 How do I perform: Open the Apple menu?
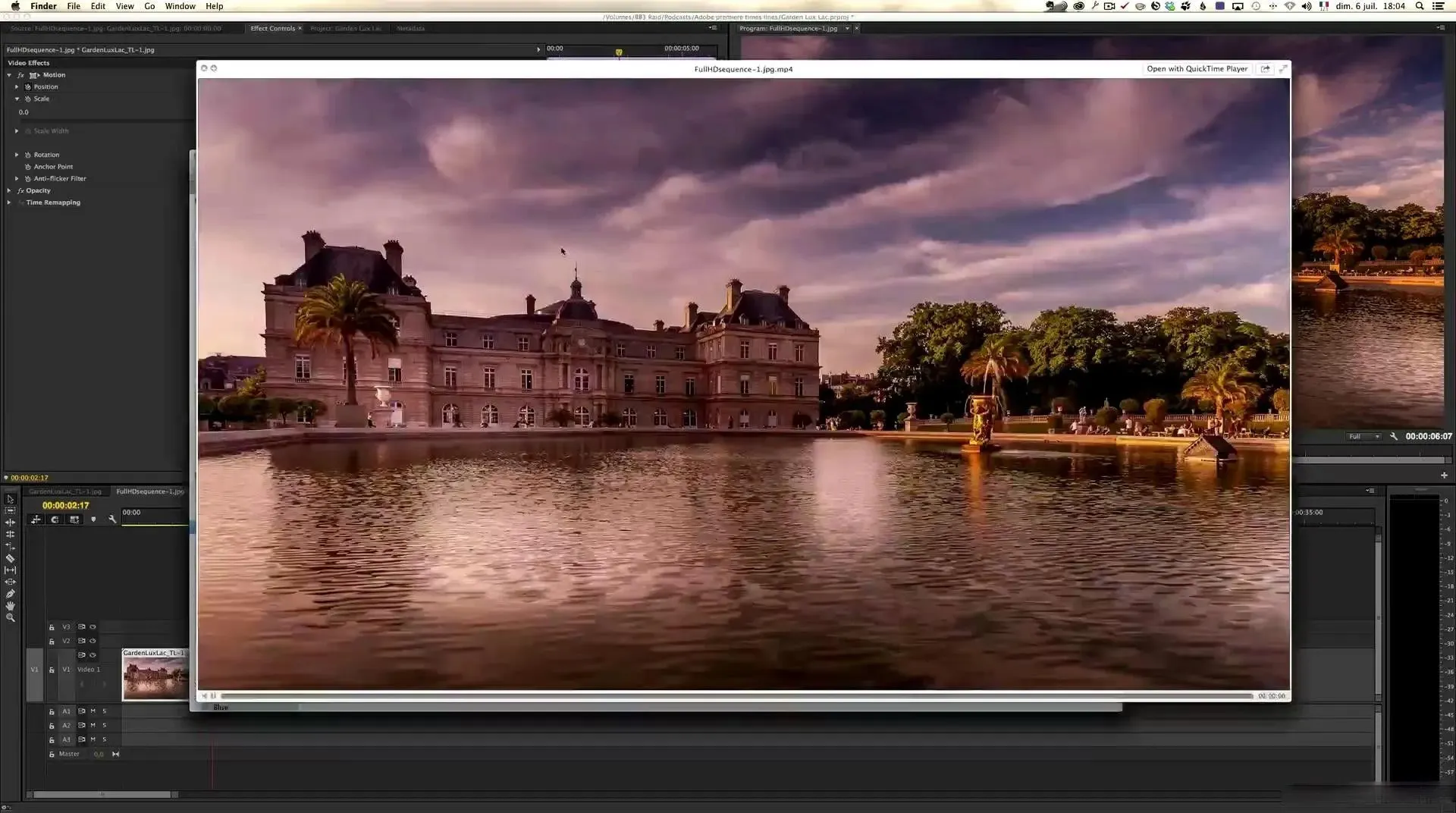click(x=15, y=6)
